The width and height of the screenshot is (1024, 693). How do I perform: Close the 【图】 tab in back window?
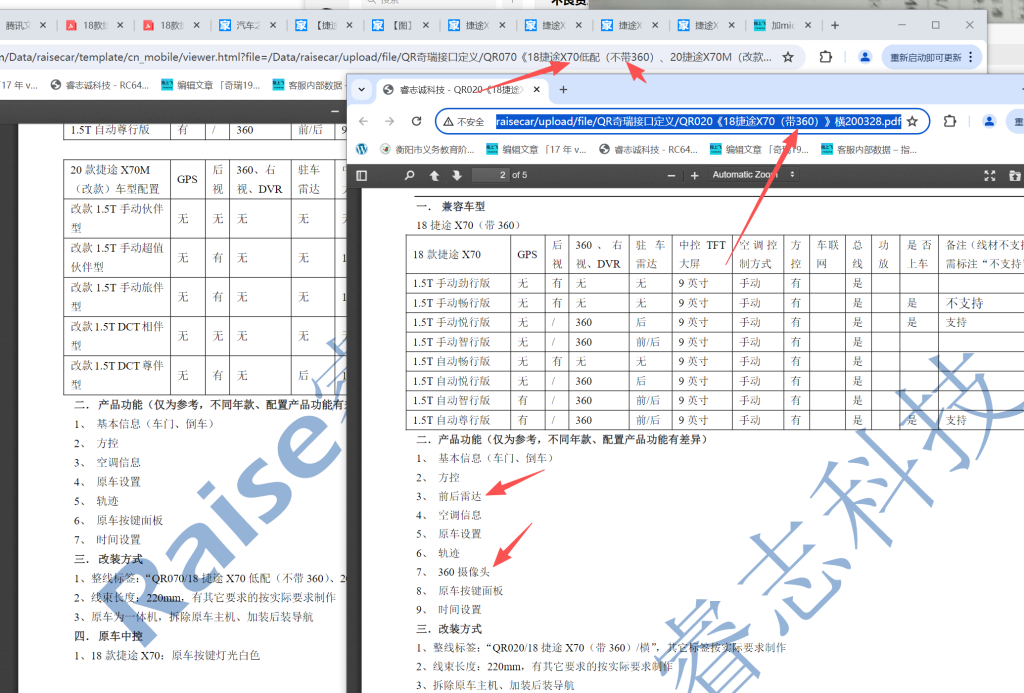[x=426, y=25]
